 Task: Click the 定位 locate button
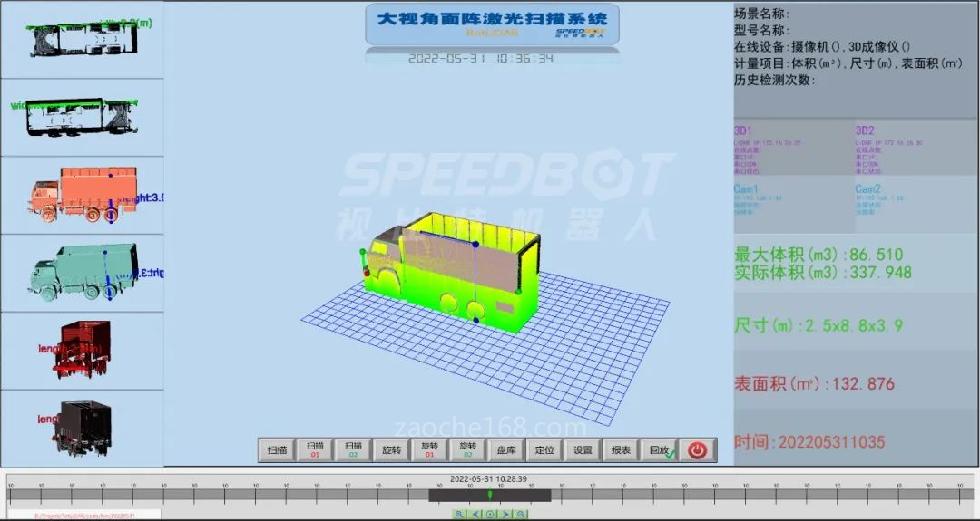click(x=544, y=450)
